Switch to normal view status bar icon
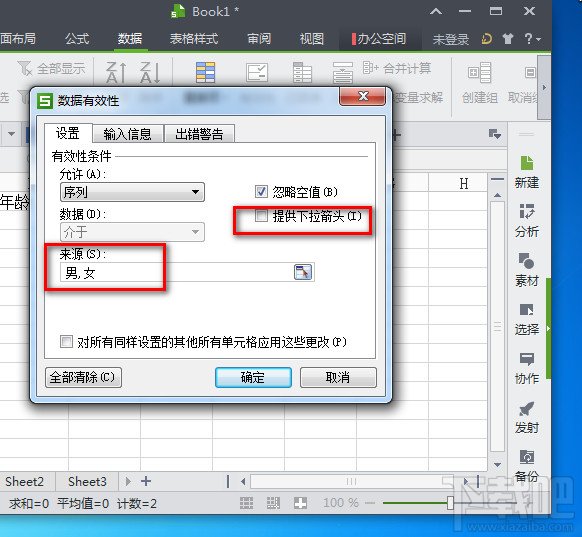 (246, 503)
